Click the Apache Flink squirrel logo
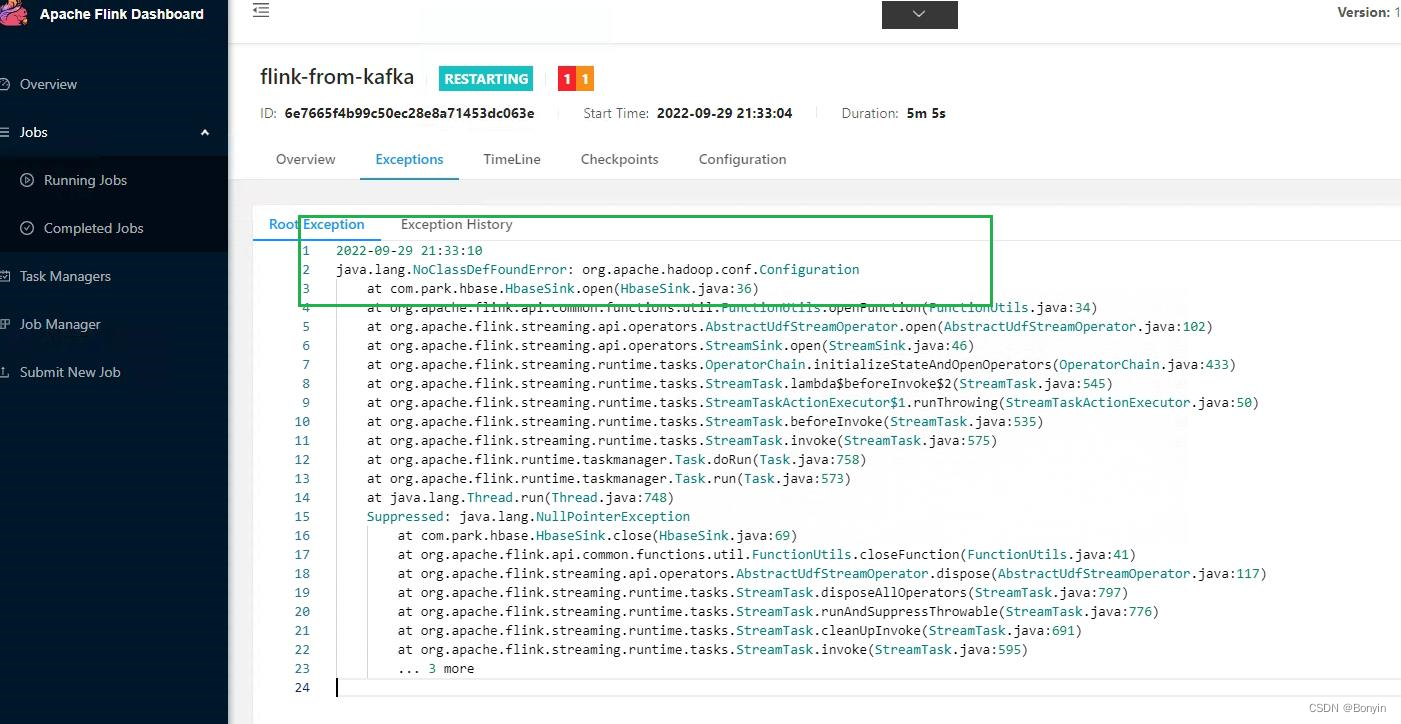Screen dimensions: 1401x724 click(12, 12)
